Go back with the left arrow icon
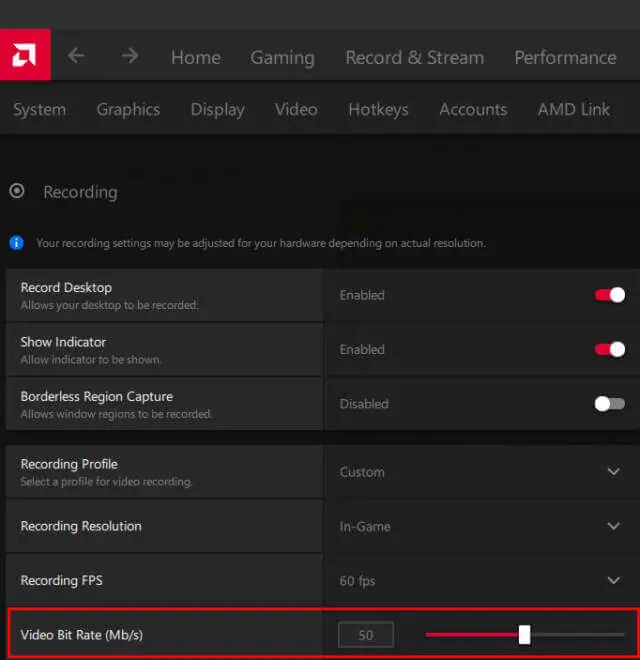This screenshot has width=640, height=660. coord(76,56)
